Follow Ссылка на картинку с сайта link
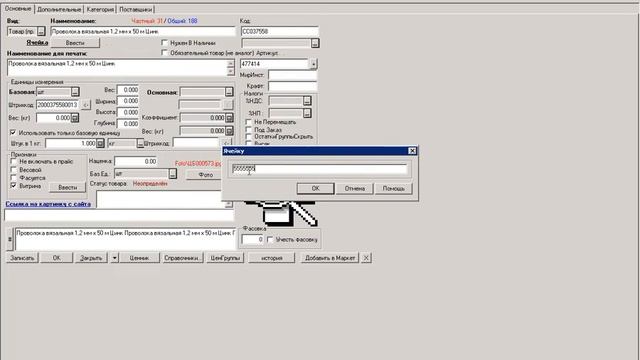The height and width of the screenshot is (360, 640). coord(48,204)
